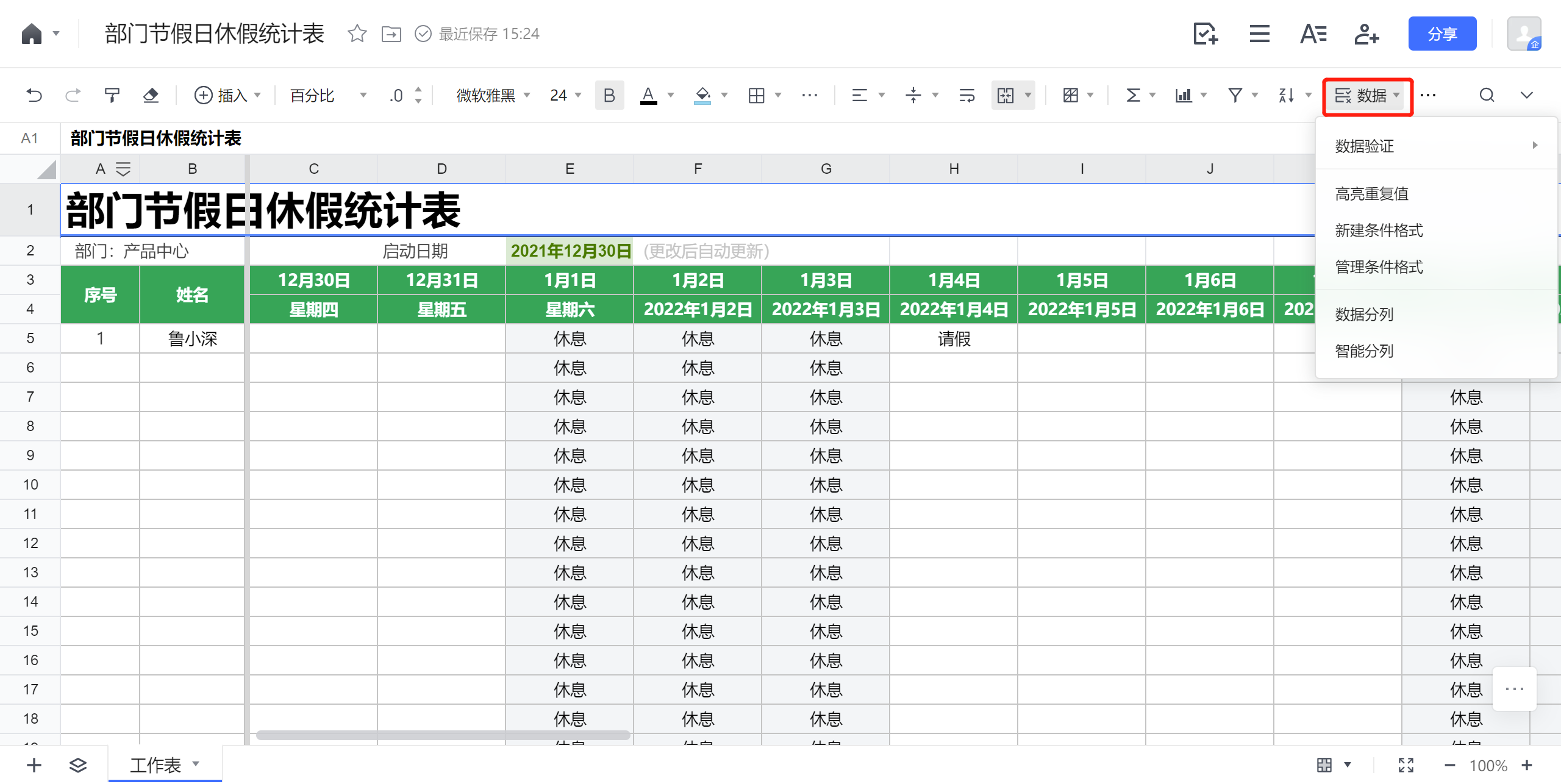Choose 数据分列 menu entry
1561x784 pixels.
pyautogui.click(x=1364, y=315)
